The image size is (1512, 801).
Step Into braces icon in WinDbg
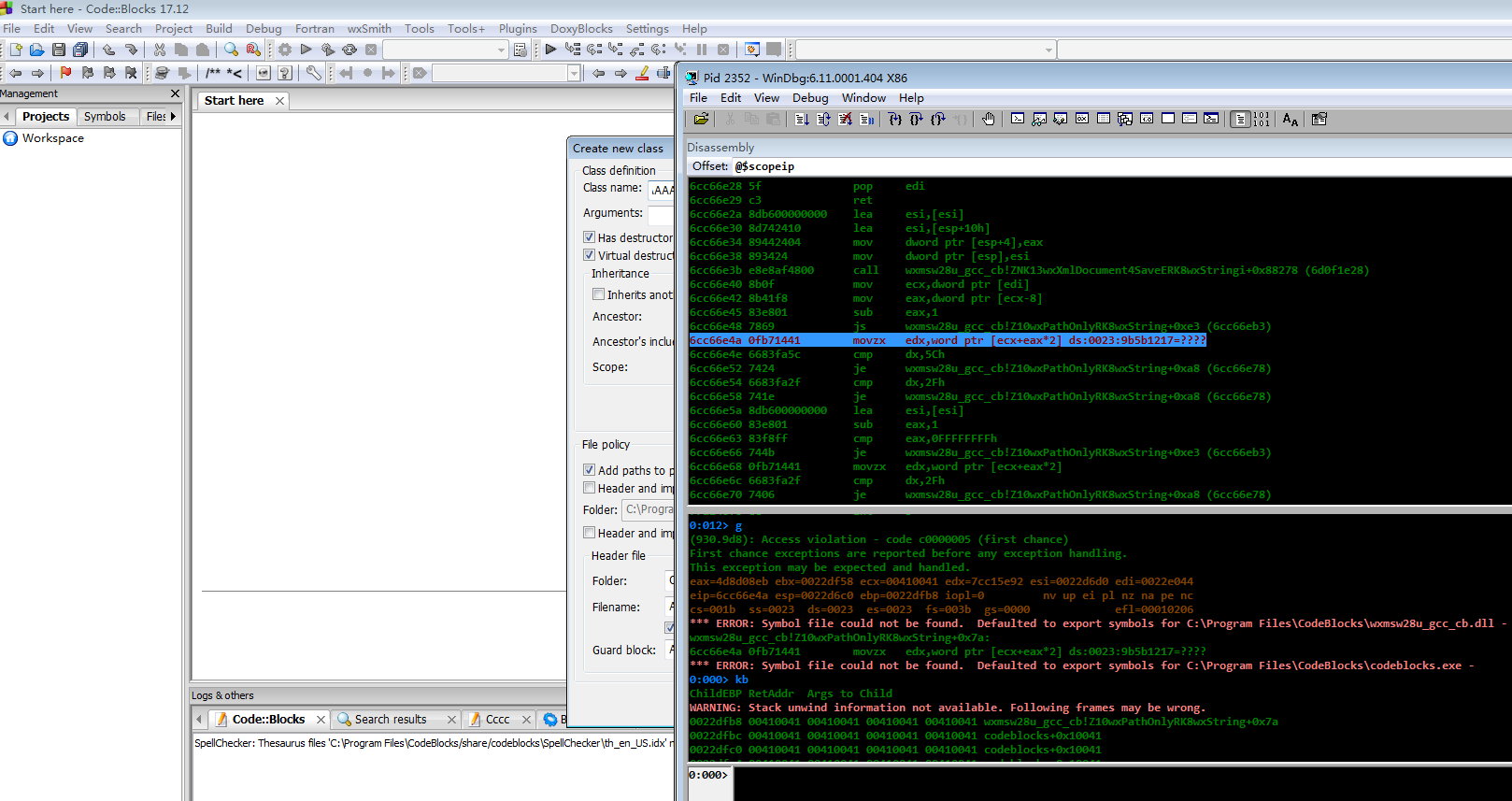pos(894,119)
